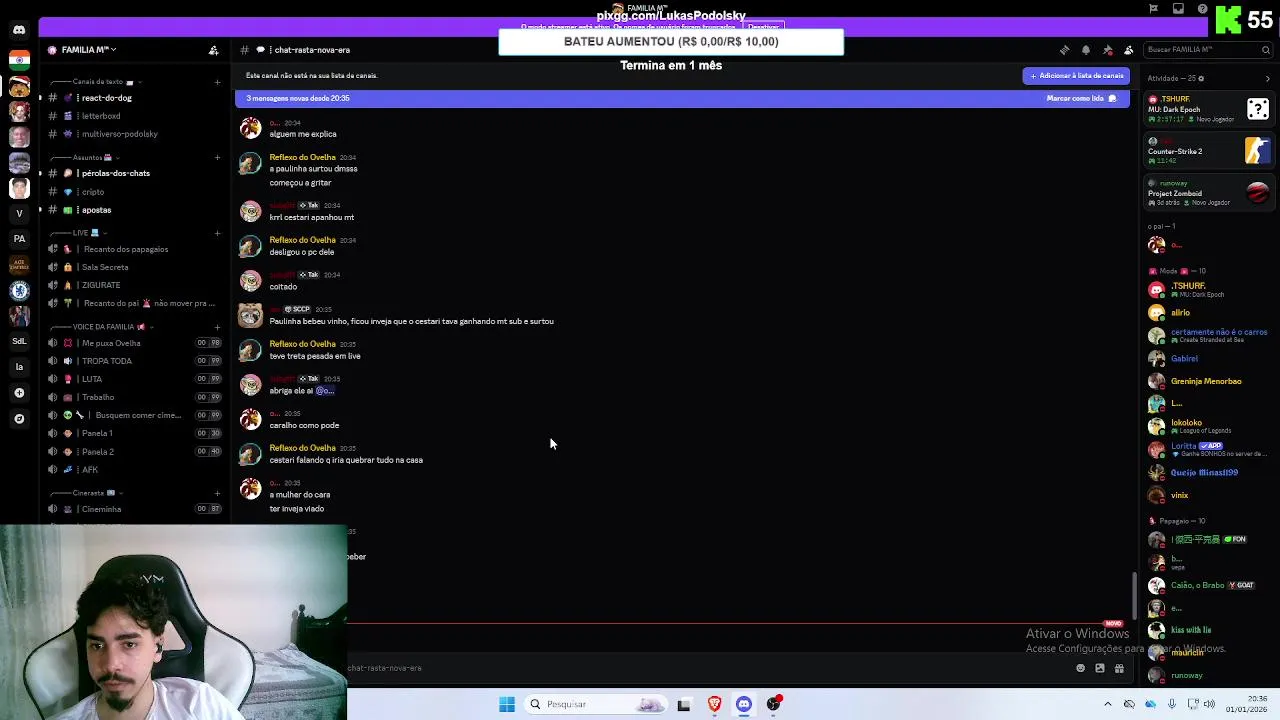1280x720 pixels.
Task: Show hidden system tray icons chevron
Action: [x=1107, y=704]
